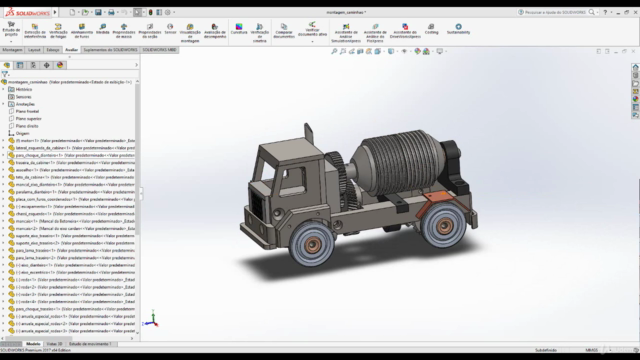
Task: Expand the Histórico tree node
Action: tap(3, 89)
